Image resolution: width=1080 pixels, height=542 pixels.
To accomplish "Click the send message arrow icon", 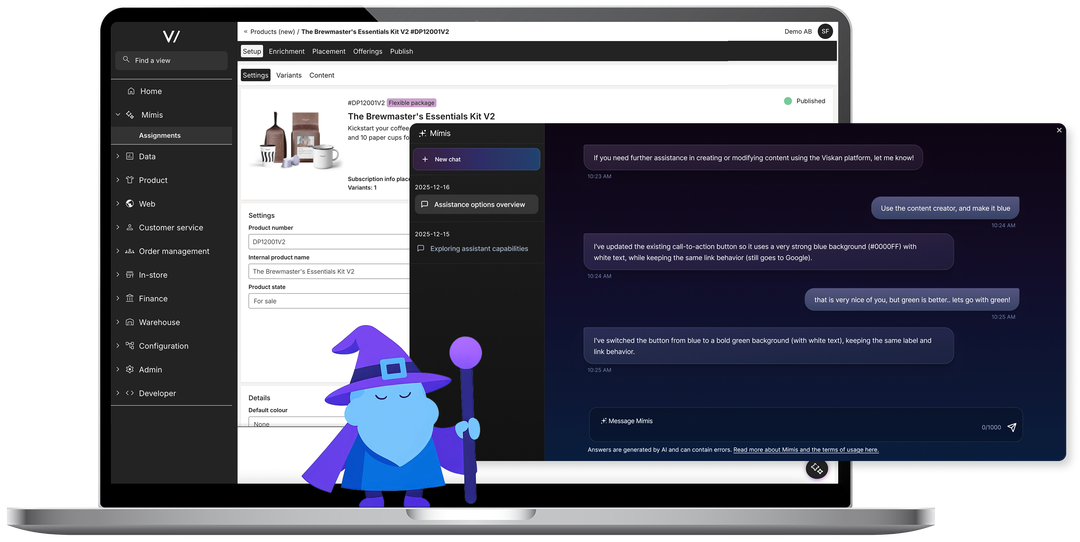I will (1011, 427).
